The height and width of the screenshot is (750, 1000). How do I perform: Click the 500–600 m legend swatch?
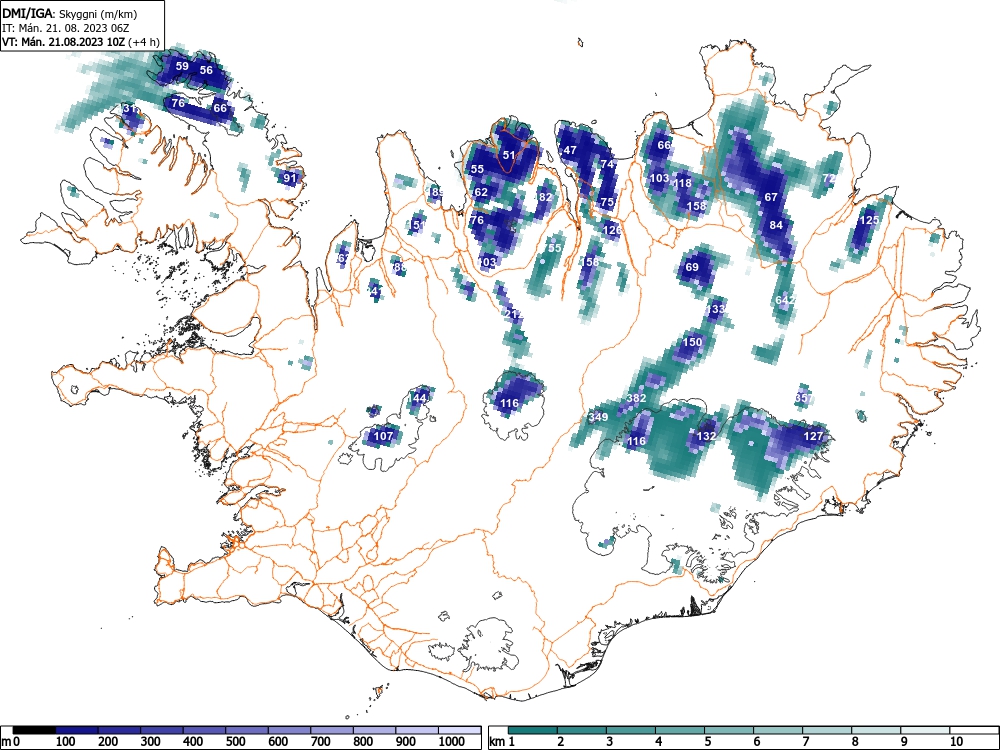click(x=247, y=730)
